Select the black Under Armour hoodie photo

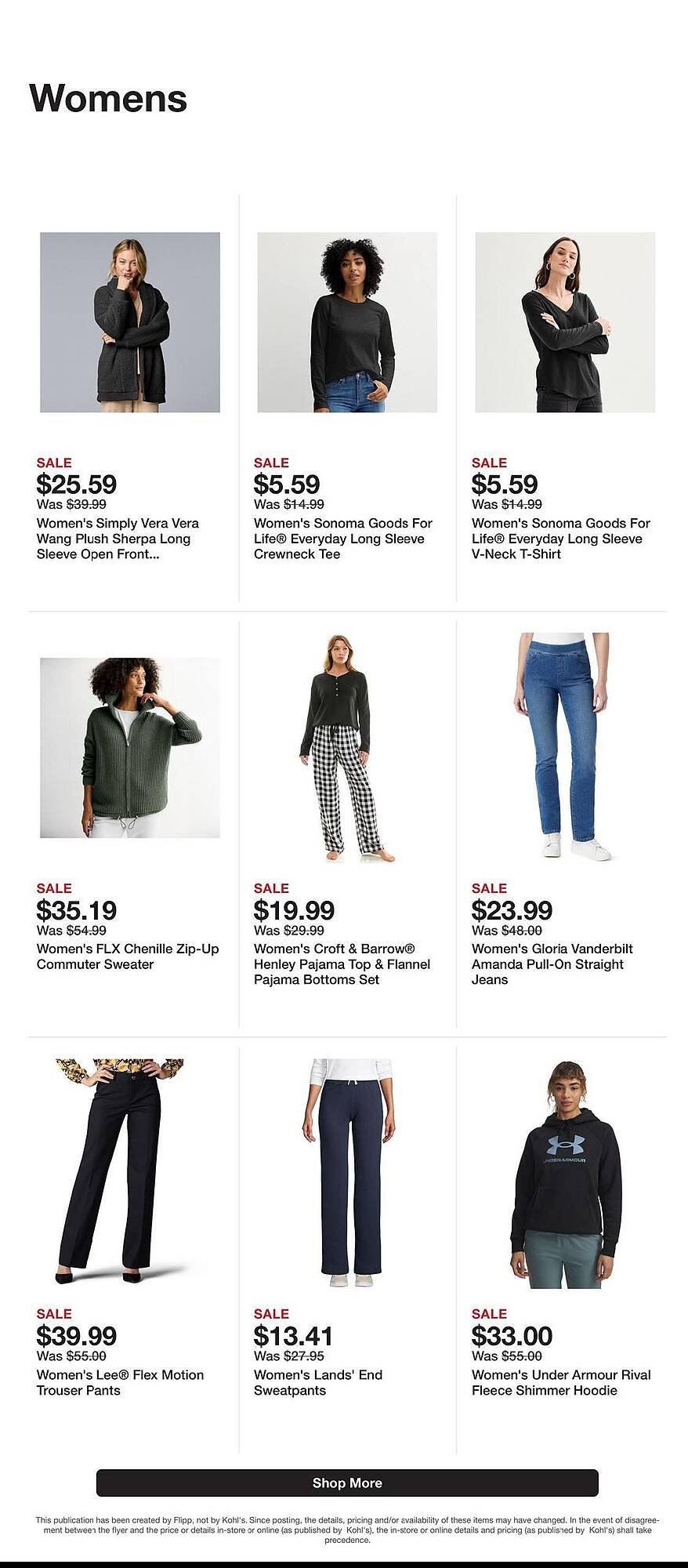pyautogui.click(x=556, y=1176)
